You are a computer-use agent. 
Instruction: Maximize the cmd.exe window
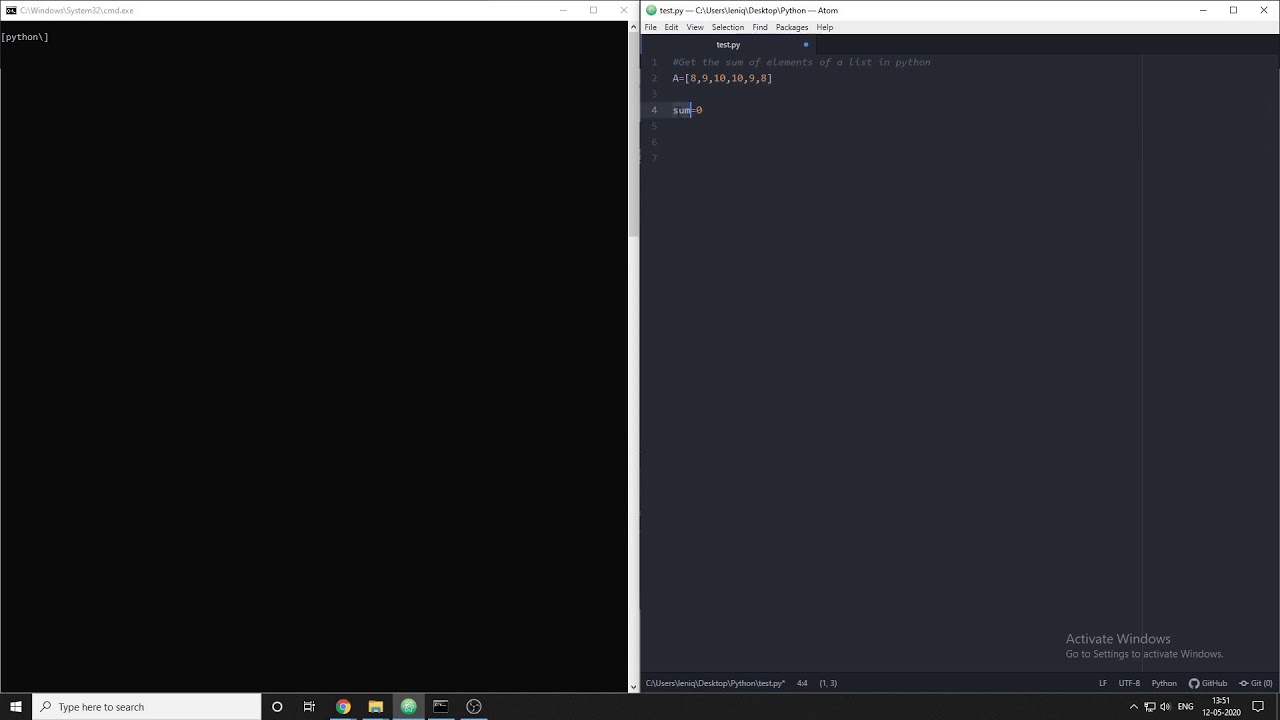coord(593,10)
